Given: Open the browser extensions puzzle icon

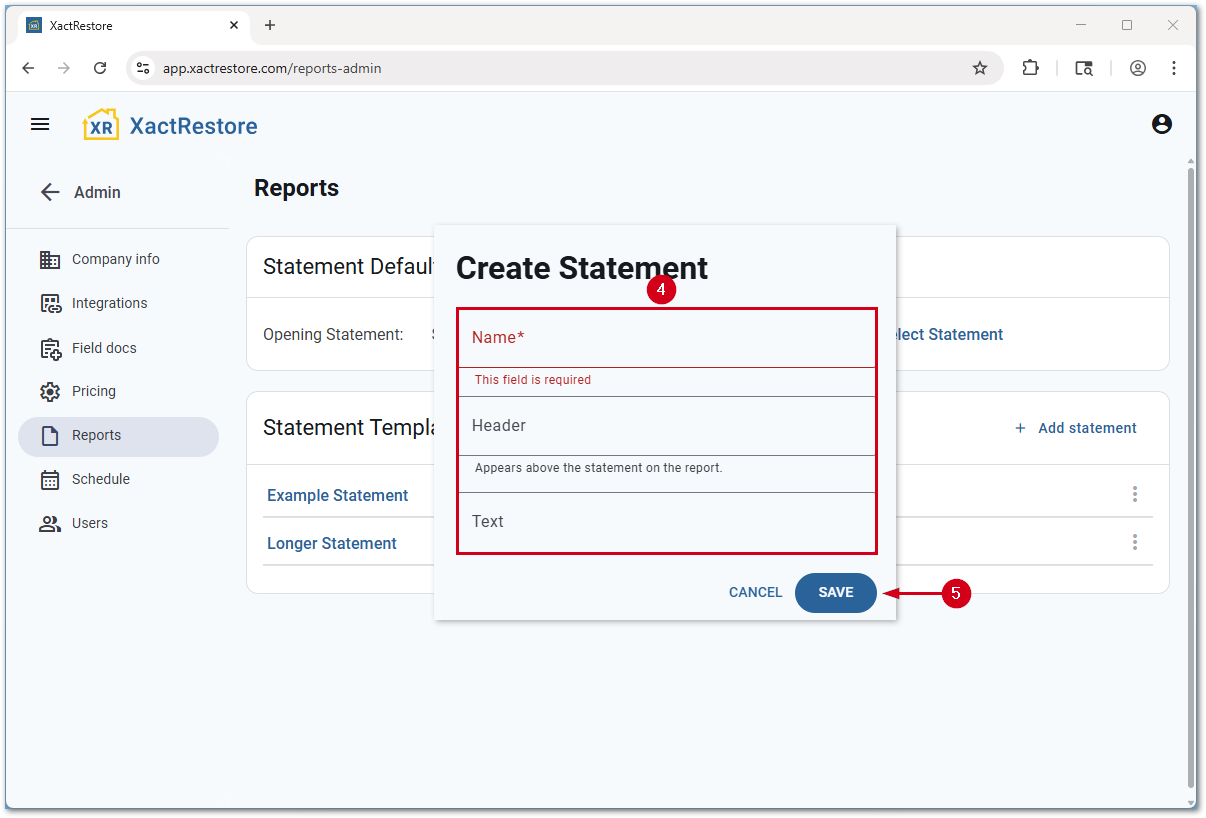Looking at the screenshot, I should click(x=1030, y=68).
